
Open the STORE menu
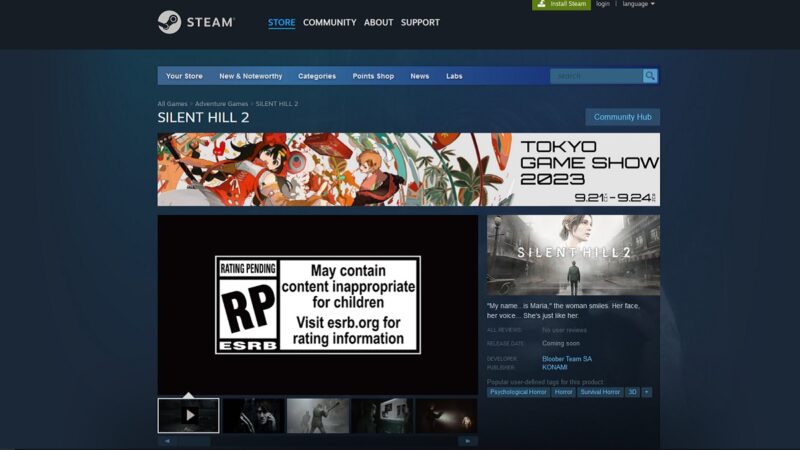pyautogui.click(x=282, y=22)
